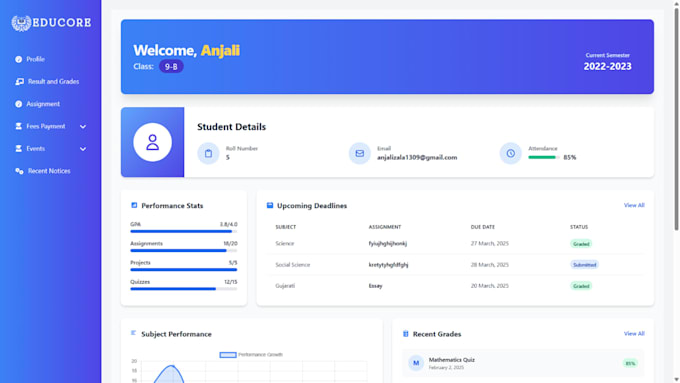Click the EDUCORE brand name
The image size is (680, 383).
pyautogui.click(x=62, y=23)
